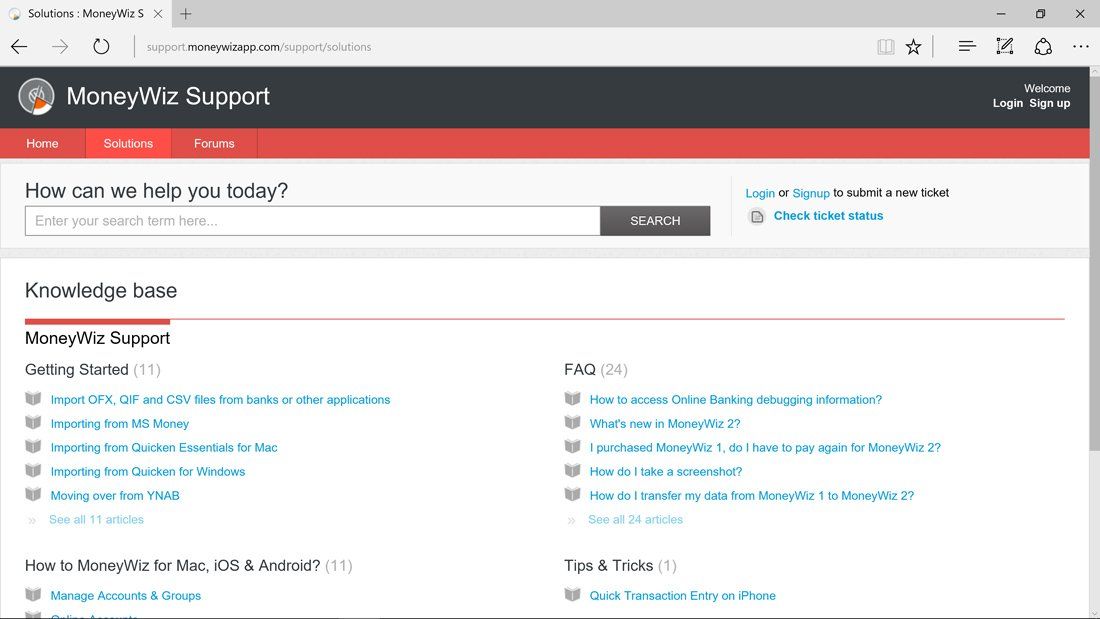The image size is (1100, 619).
Task: Click Login at top right Welcome area
Action: tap(1007, 103)
